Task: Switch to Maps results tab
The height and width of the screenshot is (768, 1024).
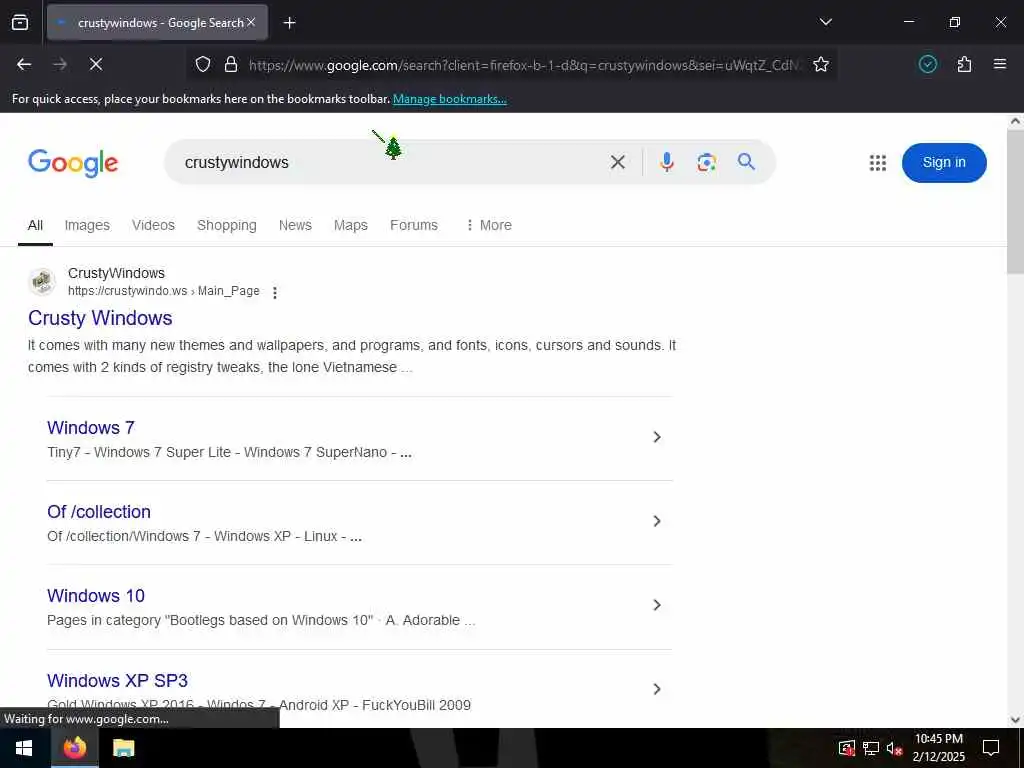Action: point(351,225)
